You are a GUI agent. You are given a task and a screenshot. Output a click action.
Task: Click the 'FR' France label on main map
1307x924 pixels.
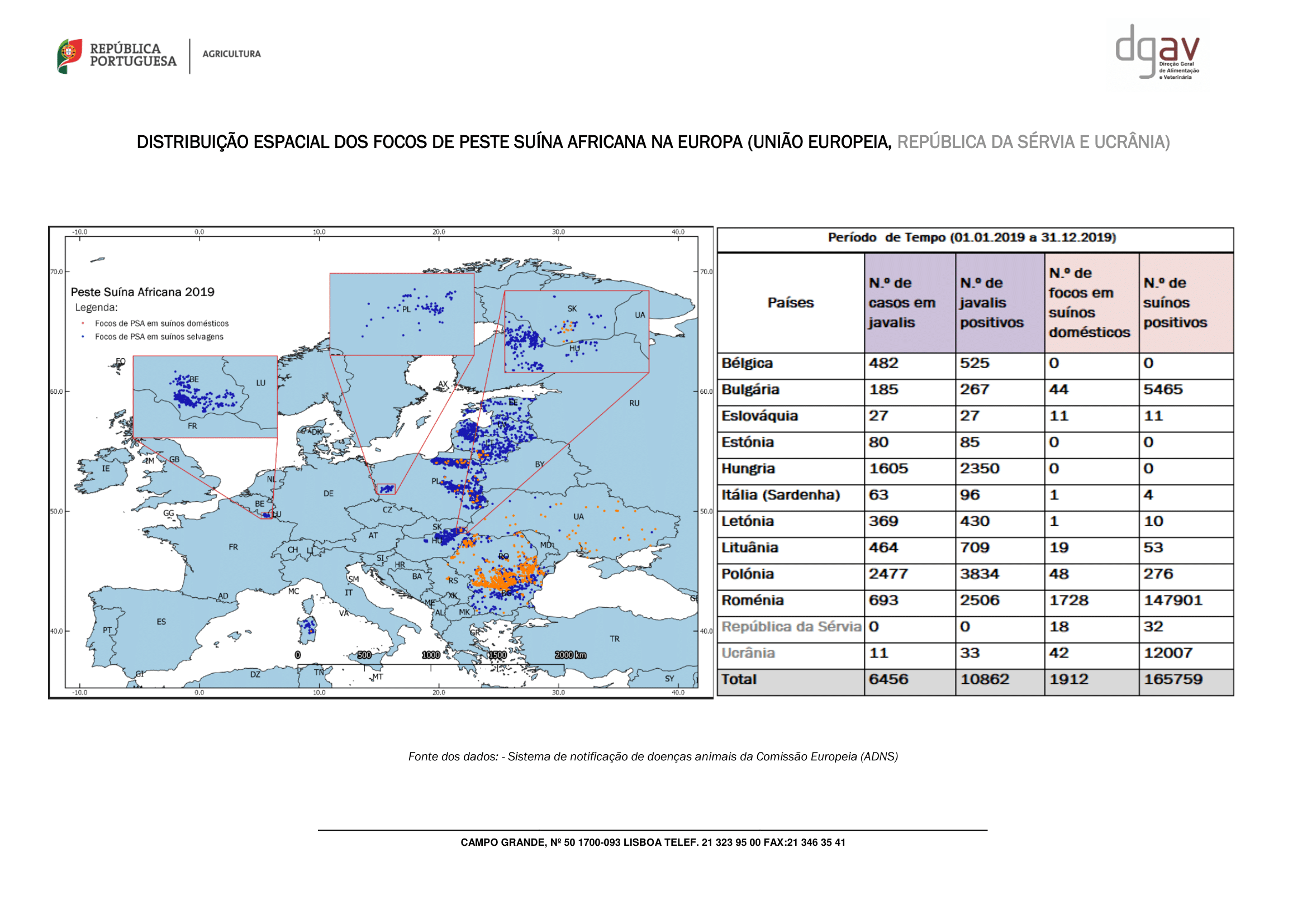pos(234,547)
